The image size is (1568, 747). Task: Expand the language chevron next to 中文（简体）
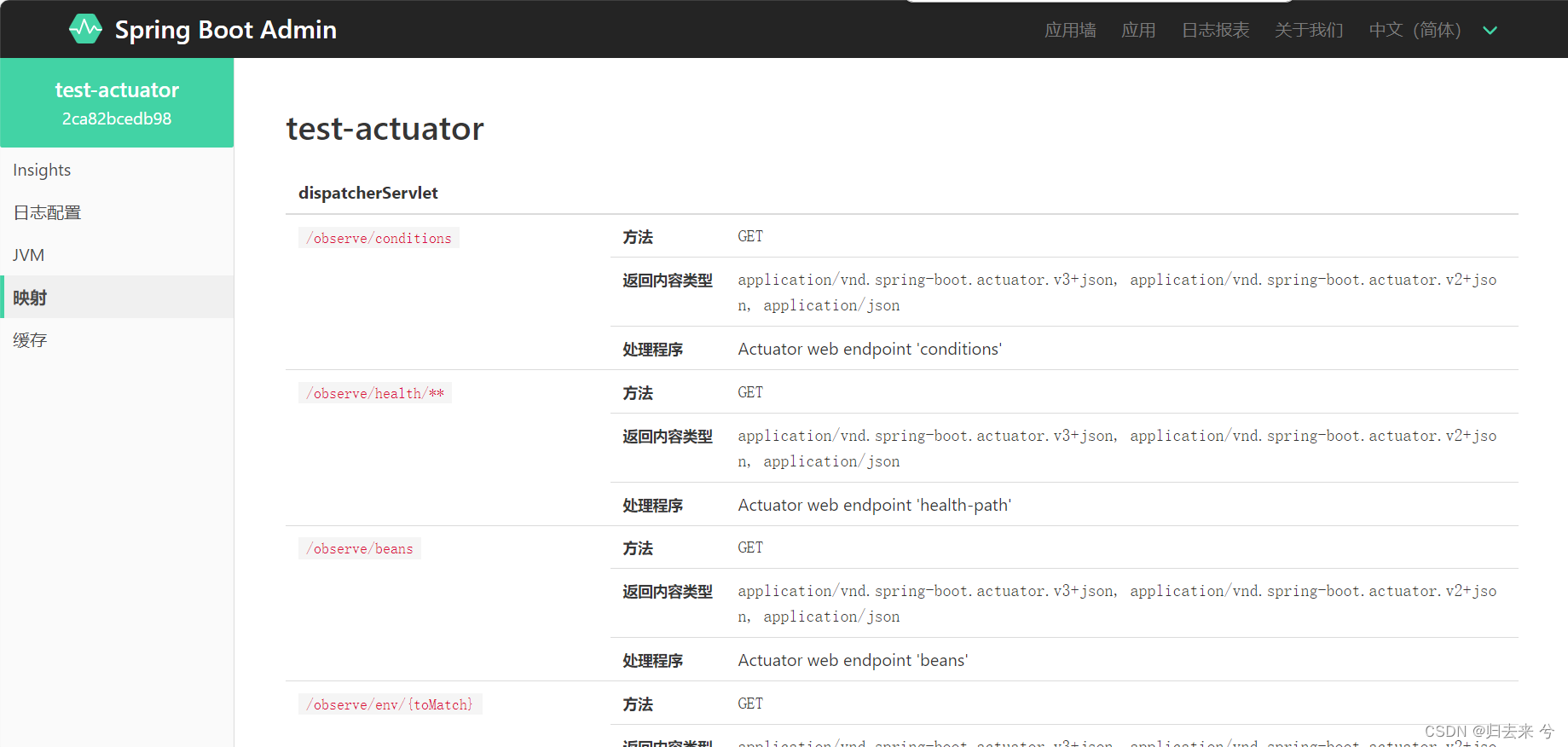(x=1490, y=31)
